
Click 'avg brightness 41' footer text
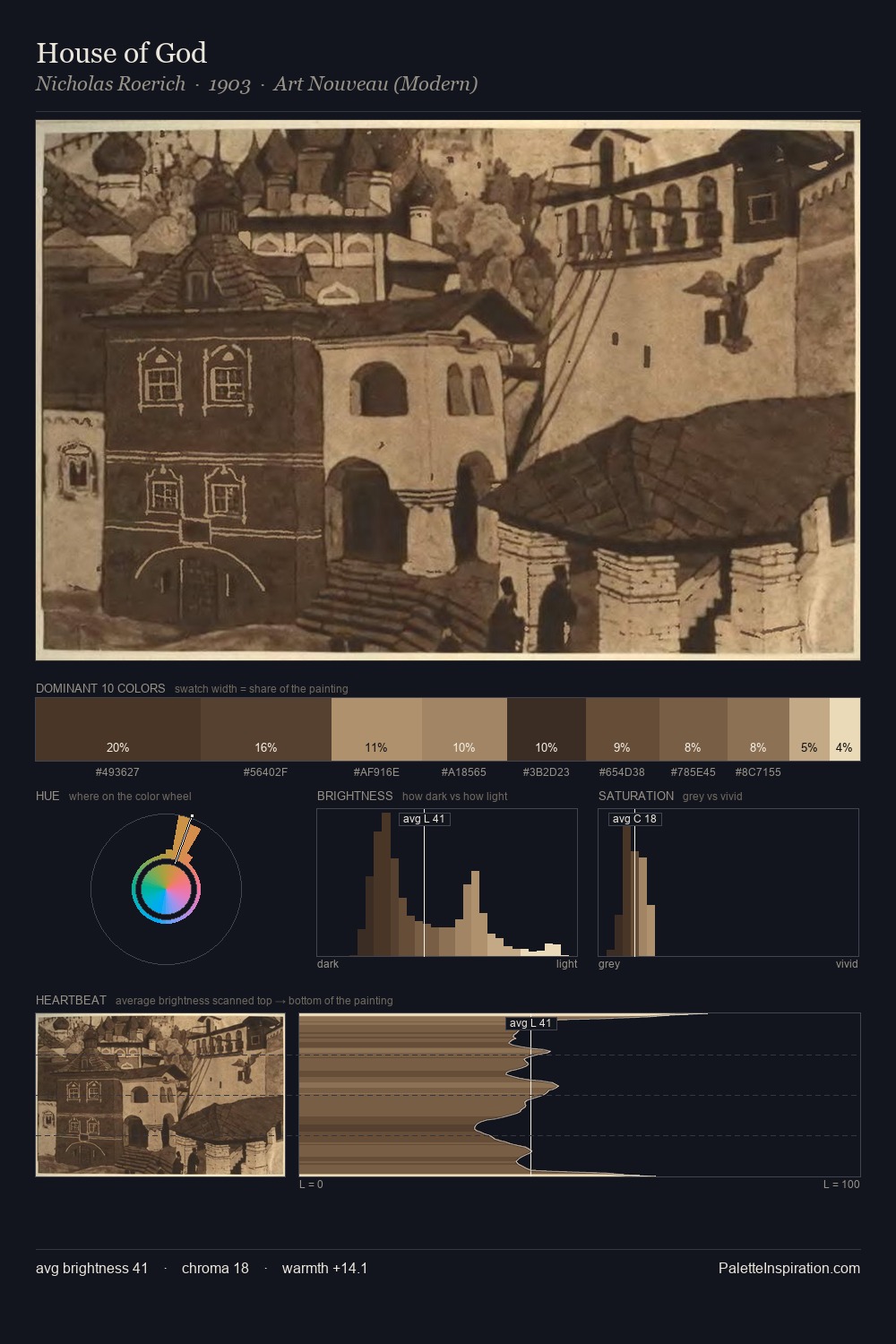point(92,1268)
